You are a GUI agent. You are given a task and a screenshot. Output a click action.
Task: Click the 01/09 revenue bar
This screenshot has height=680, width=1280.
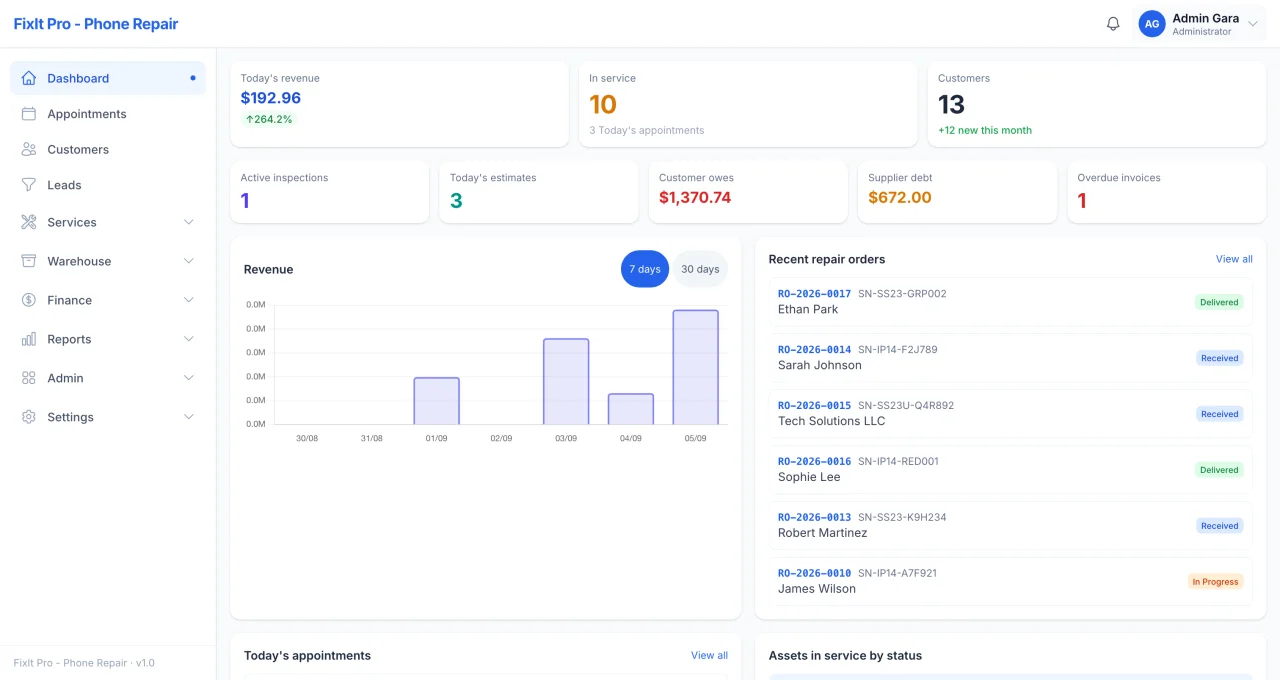[x=437, y=401]
